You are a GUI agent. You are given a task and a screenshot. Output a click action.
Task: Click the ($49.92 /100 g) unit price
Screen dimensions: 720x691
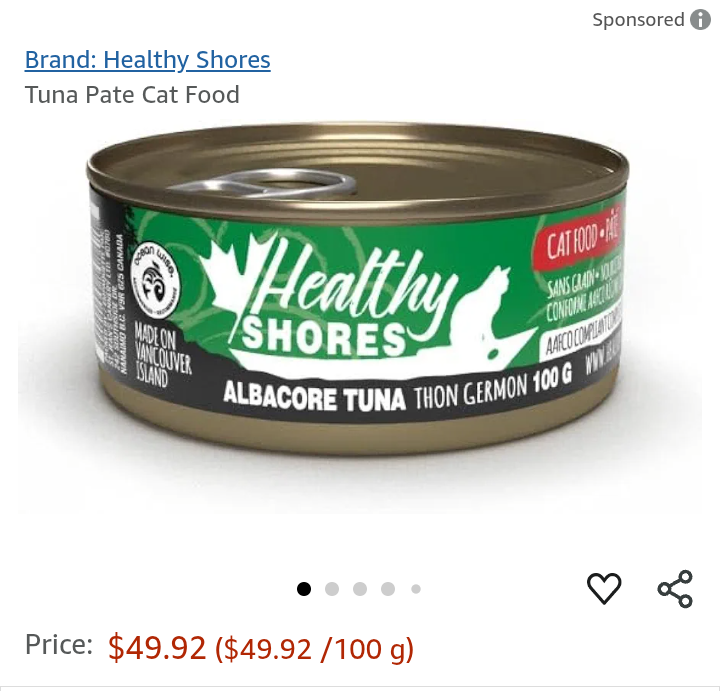tap(315, 649)
